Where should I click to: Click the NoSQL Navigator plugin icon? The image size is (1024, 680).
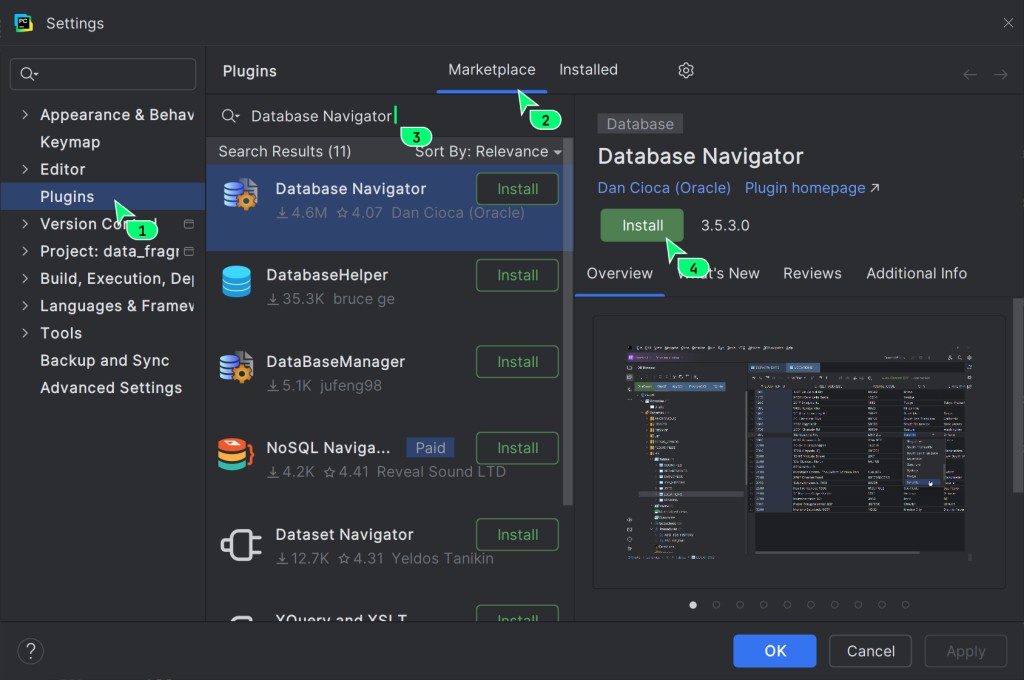(x=237, y=456)
